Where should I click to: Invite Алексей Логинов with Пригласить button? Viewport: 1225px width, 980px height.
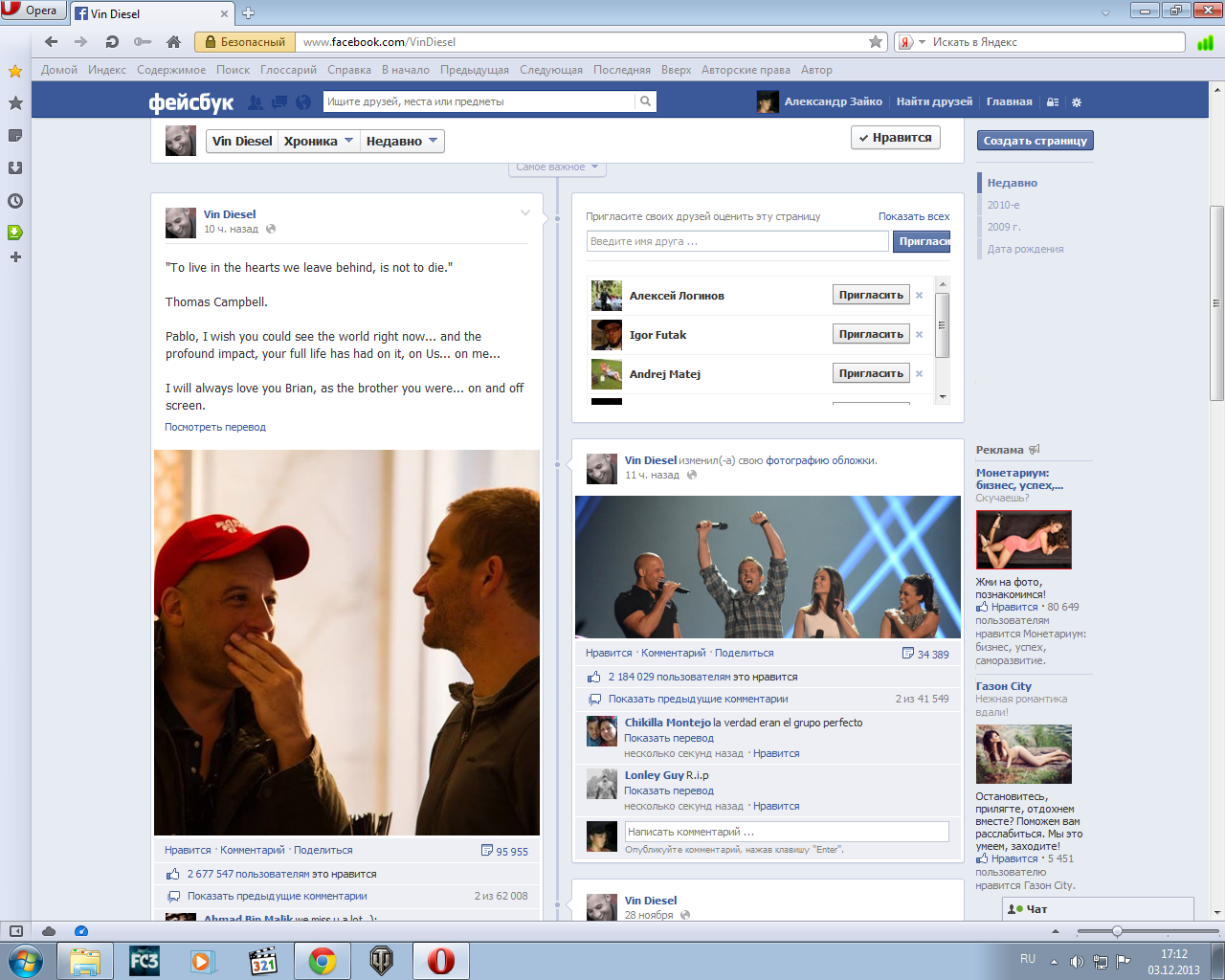[871, 295]
